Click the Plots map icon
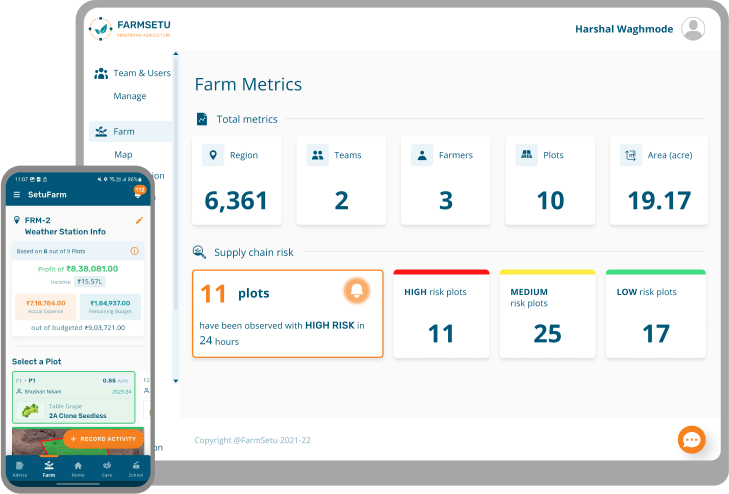729x494 pixels. 525,155
